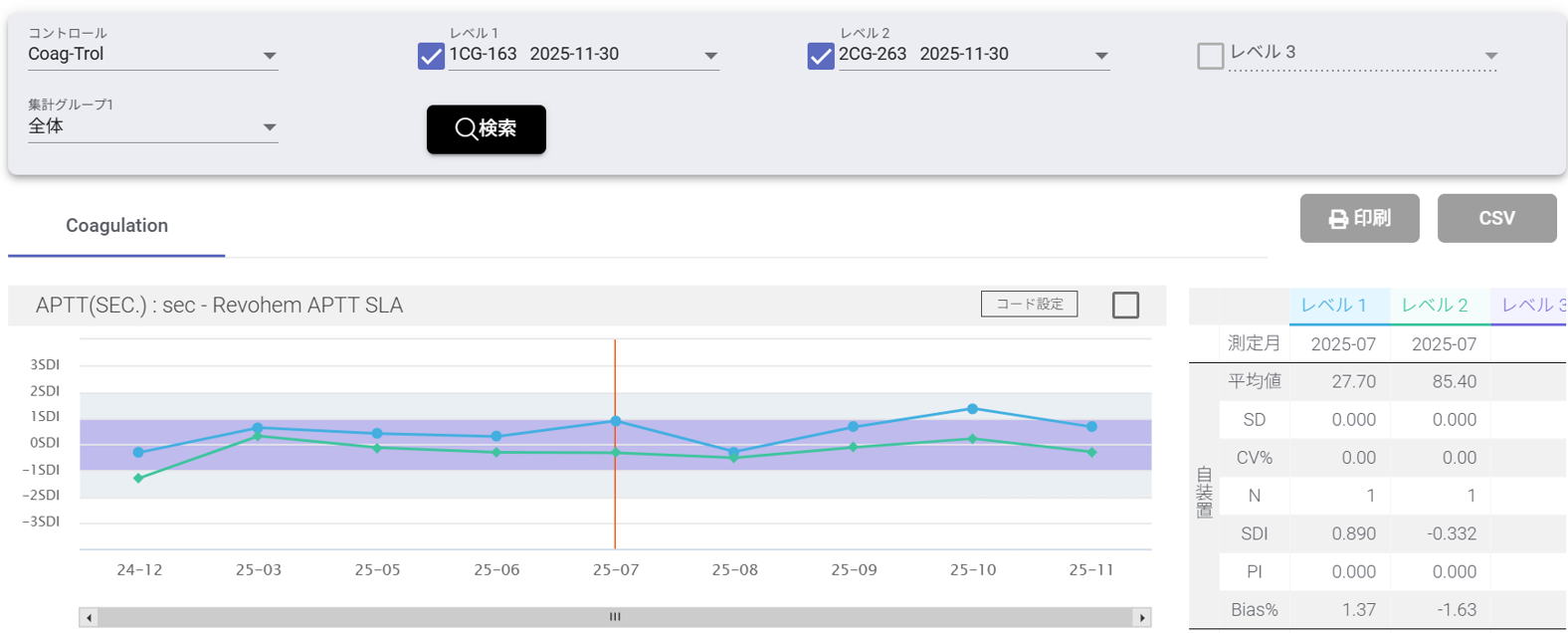
Task: Uncheck the レベル 2 checkbox
Action: (x=821, y=56)
